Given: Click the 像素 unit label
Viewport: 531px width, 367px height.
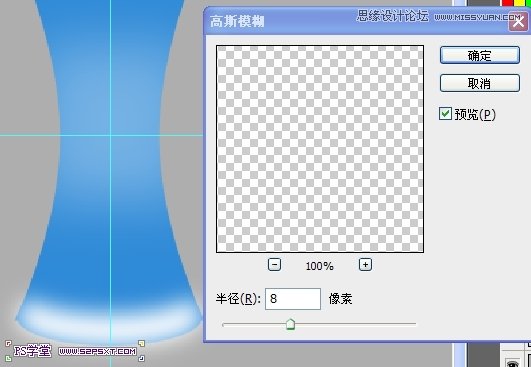Looking at the screenshot, I should (x=340, y=299).
